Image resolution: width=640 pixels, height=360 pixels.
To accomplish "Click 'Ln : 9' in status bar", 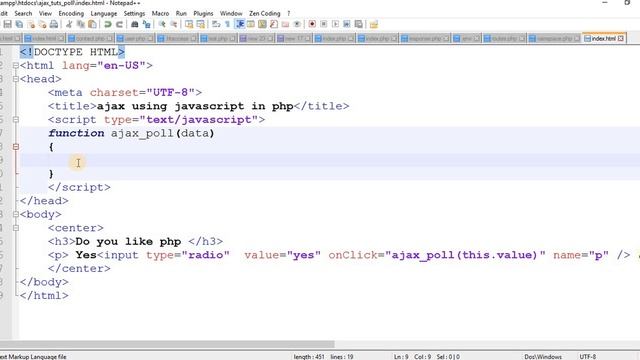I will click(x=401, y=356).
